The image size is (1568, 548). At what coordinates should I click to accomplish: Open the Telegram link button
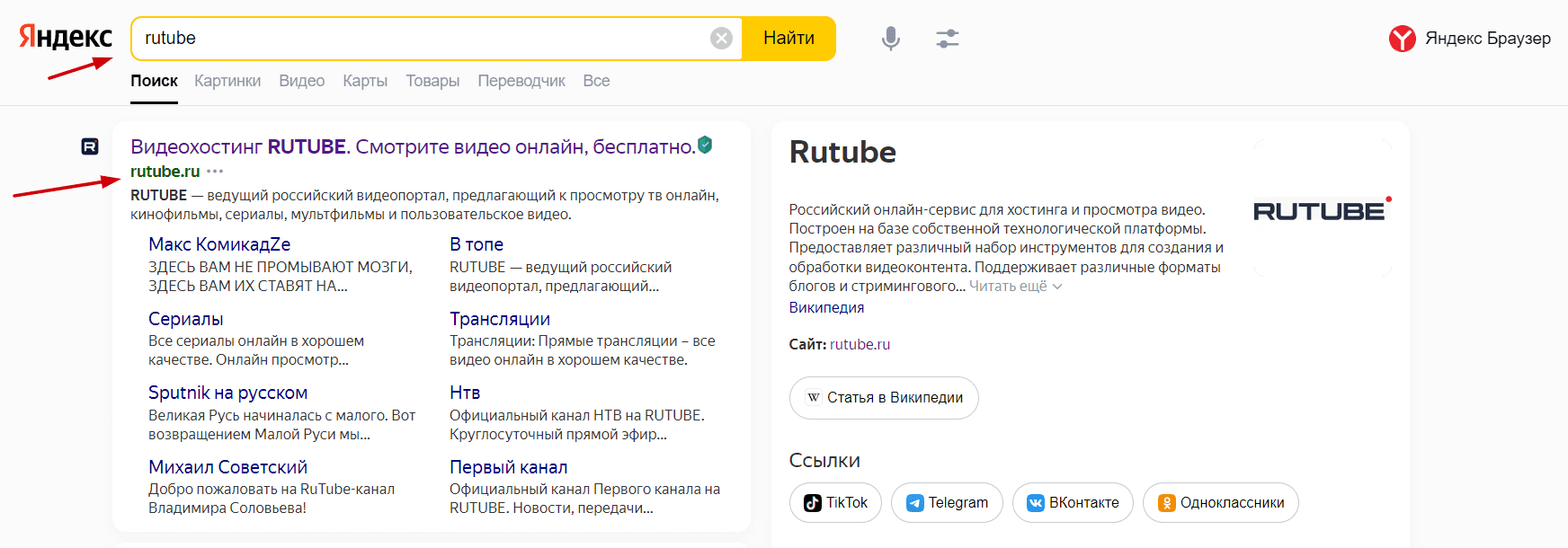(x=947, y=503)
